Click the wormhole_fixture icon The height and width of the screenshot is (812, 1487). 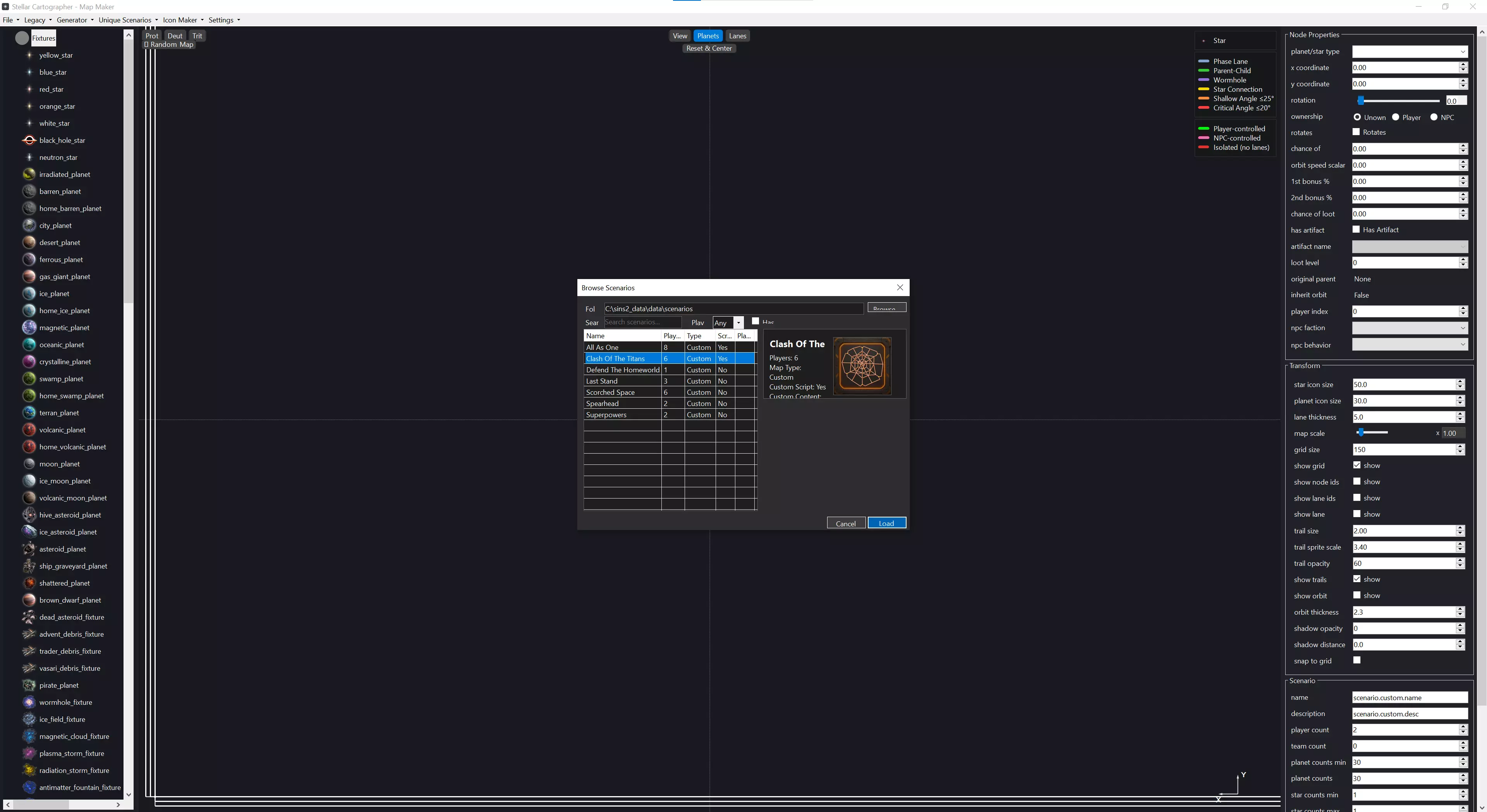pyautogui.click(x=29, y=702)
